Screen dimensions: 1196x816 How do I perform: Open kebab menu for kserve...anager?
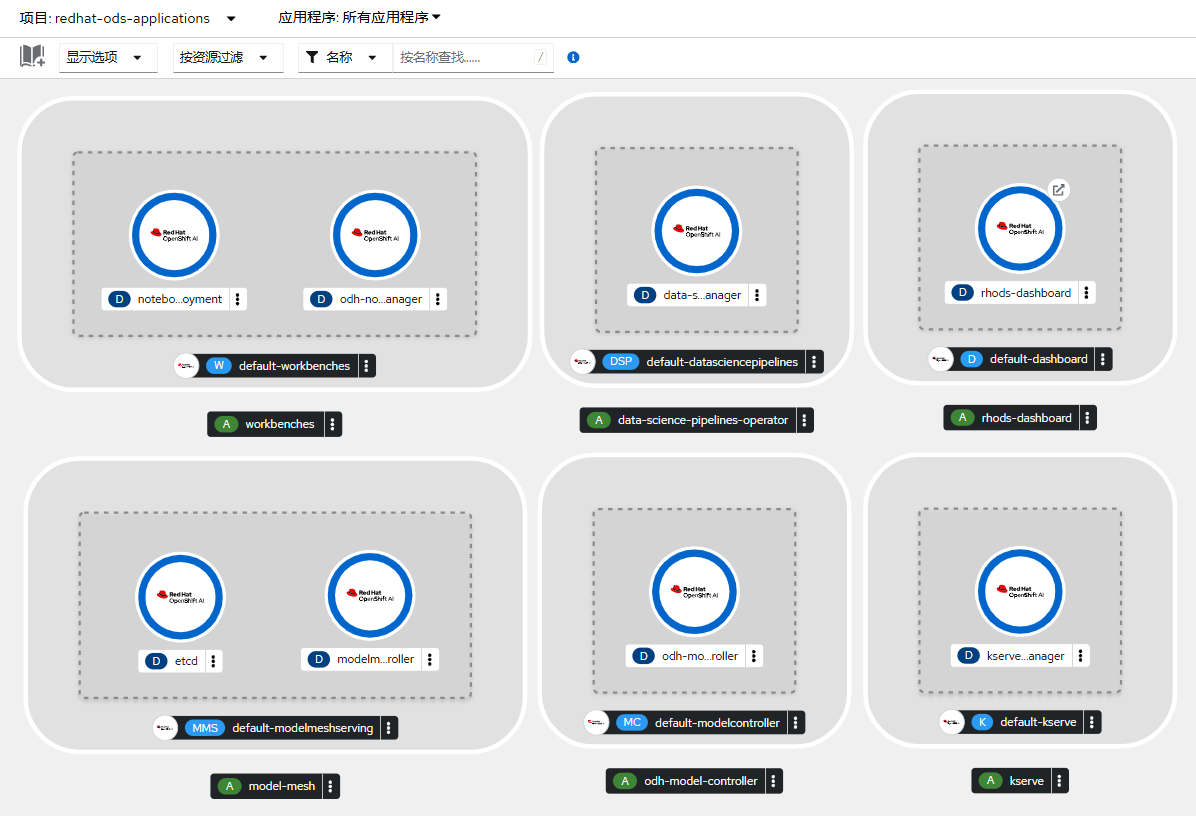1081,656
